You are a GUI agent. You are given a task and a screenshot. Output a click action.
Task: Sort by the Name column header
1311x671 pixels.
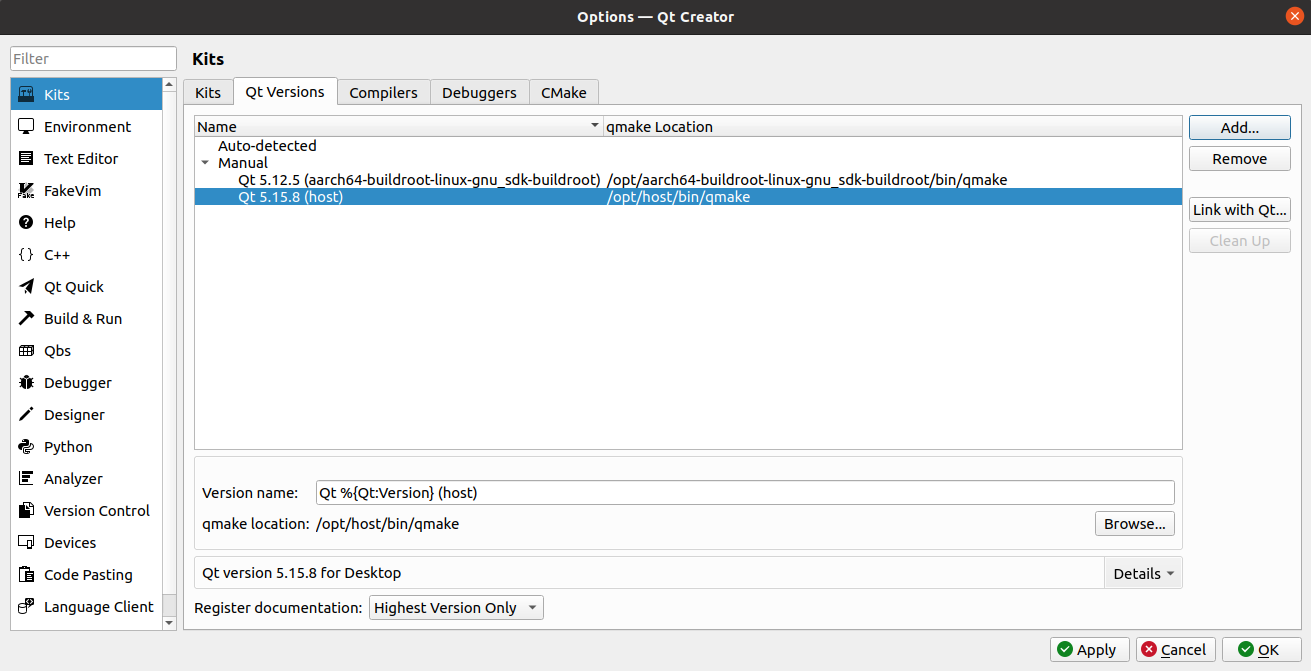click(x=399, y=127)
